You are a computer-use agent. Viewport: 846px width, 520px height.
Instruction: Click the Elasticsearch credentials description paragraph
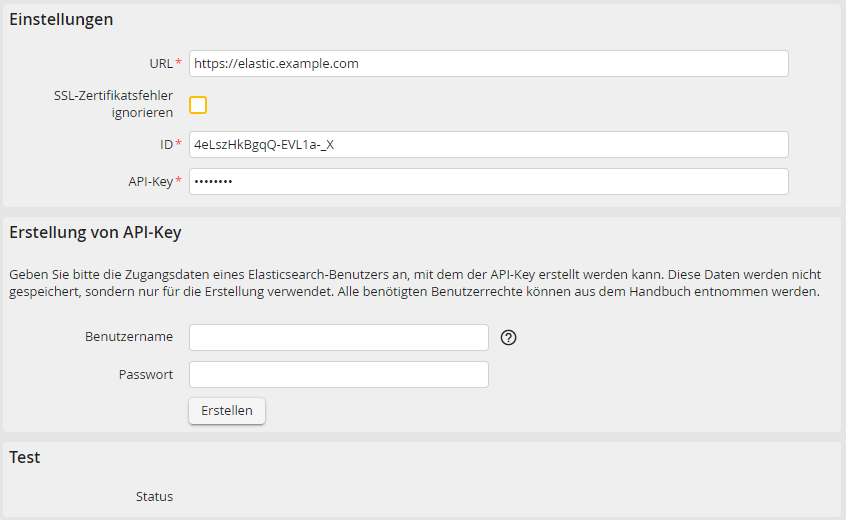pyautogui.click(x=414, y=283)
